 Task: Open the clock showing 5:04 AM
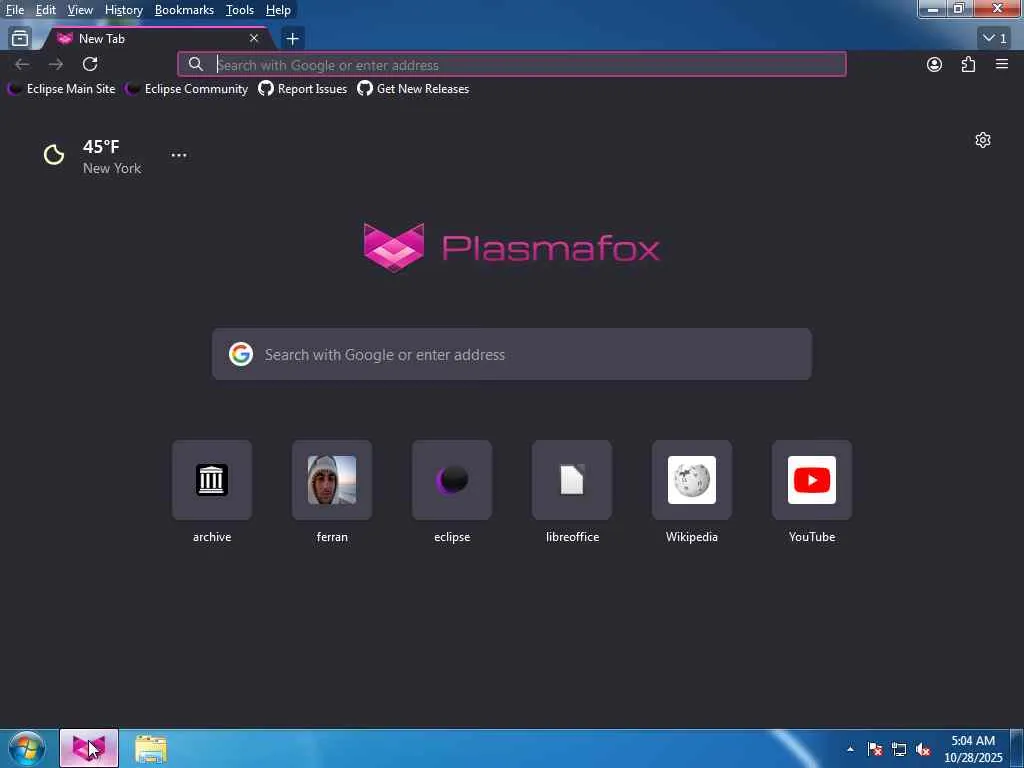(973, 749)
